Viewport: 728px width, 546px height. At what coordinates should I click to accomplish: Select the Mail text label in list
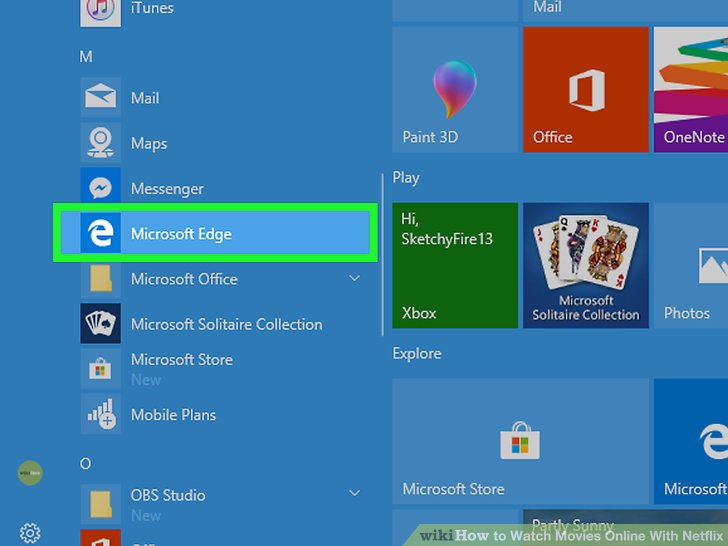145,98
